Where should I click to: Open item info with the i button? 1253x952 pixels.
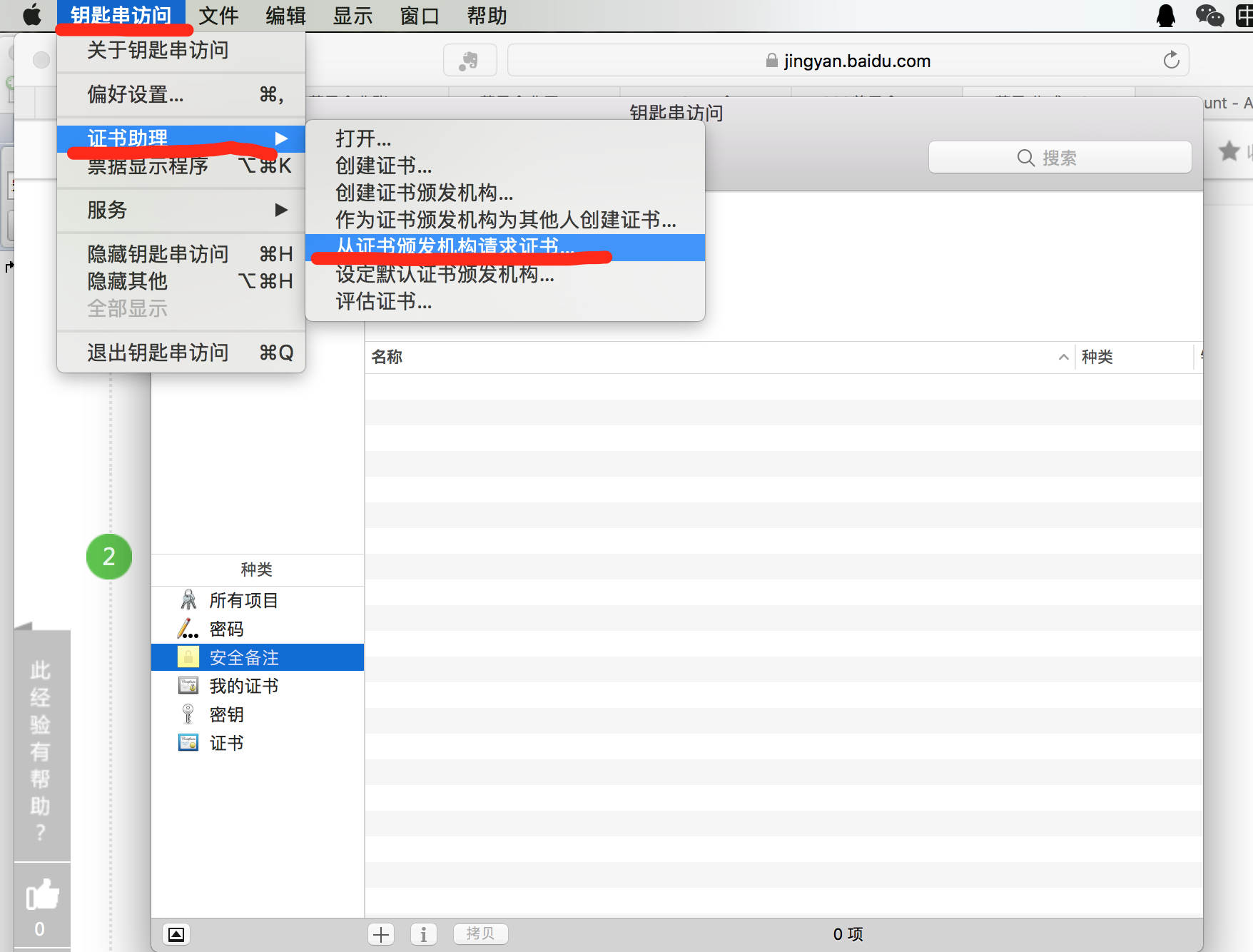pyautogui.click(x=423, y=933)
